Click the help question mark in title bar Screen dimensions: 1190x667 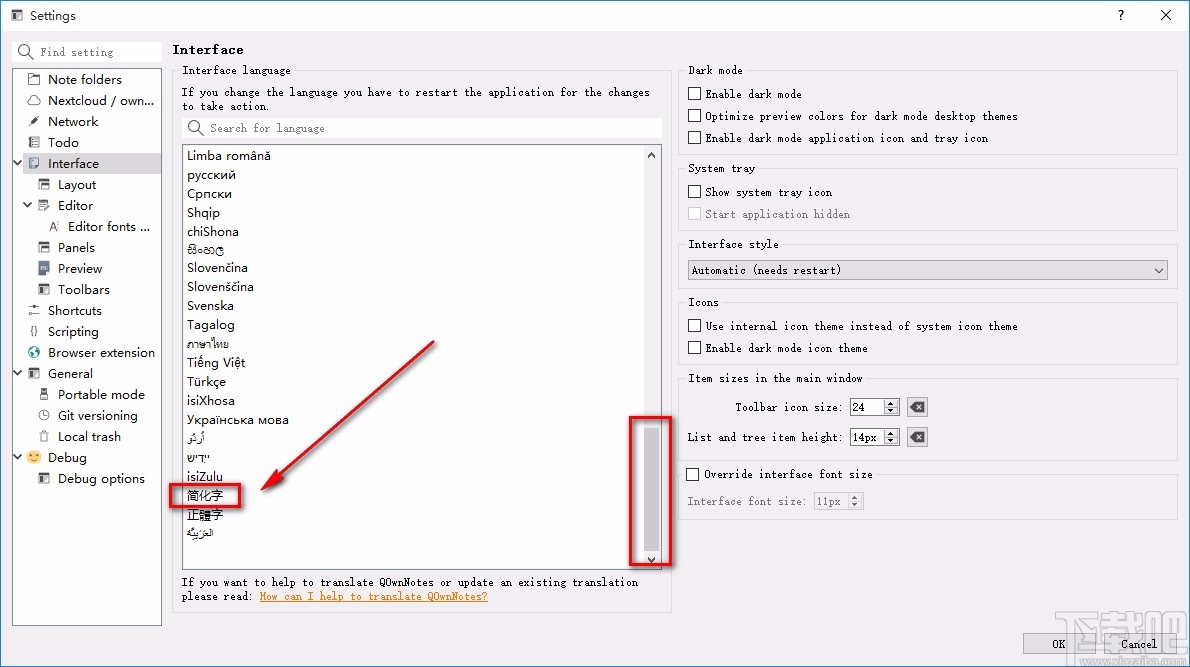tap(1121, 15)
